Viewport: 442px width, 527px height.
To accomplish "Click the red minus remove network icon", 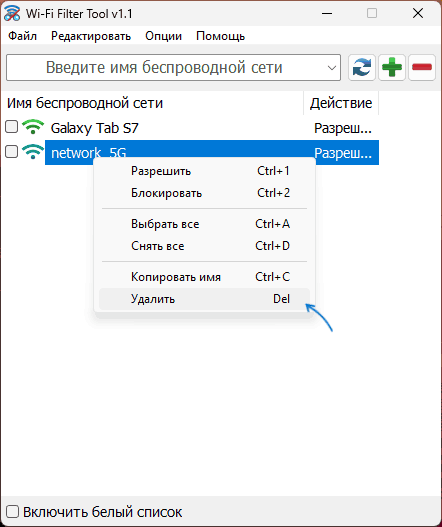I will 422,68.
